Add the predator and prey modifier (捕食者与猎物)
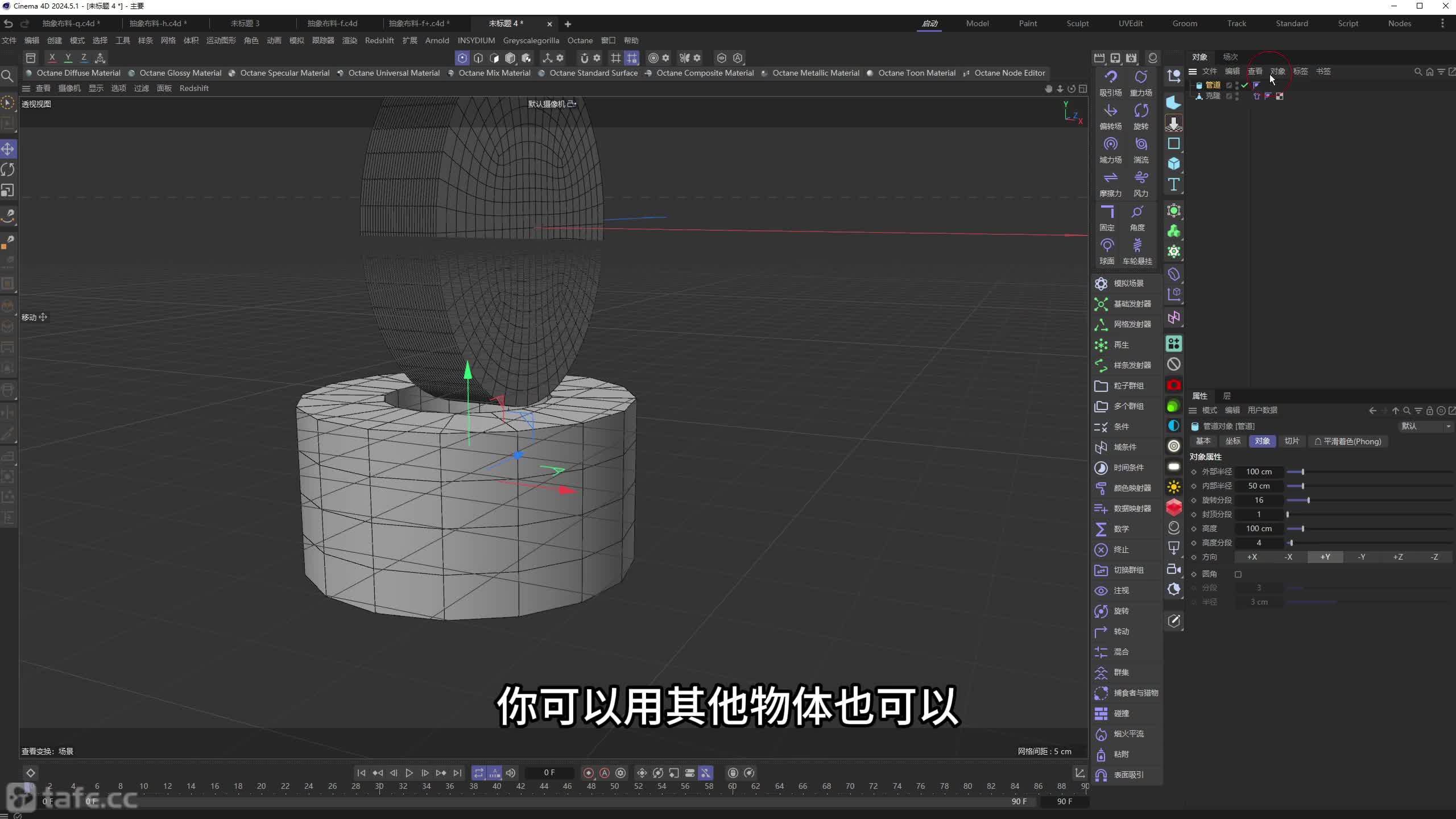This screenshot has width=1456, height=819. (1126, 693)
